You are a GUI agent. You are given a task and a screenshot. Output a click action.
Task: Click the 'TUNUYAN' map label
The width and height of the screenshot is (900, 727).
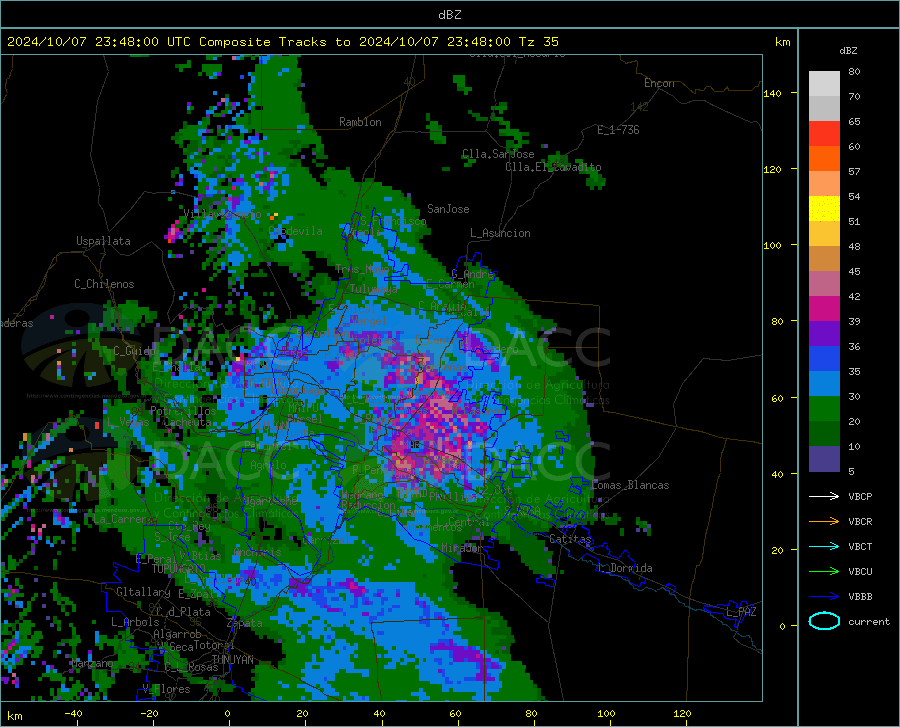(x=232, y=660)
